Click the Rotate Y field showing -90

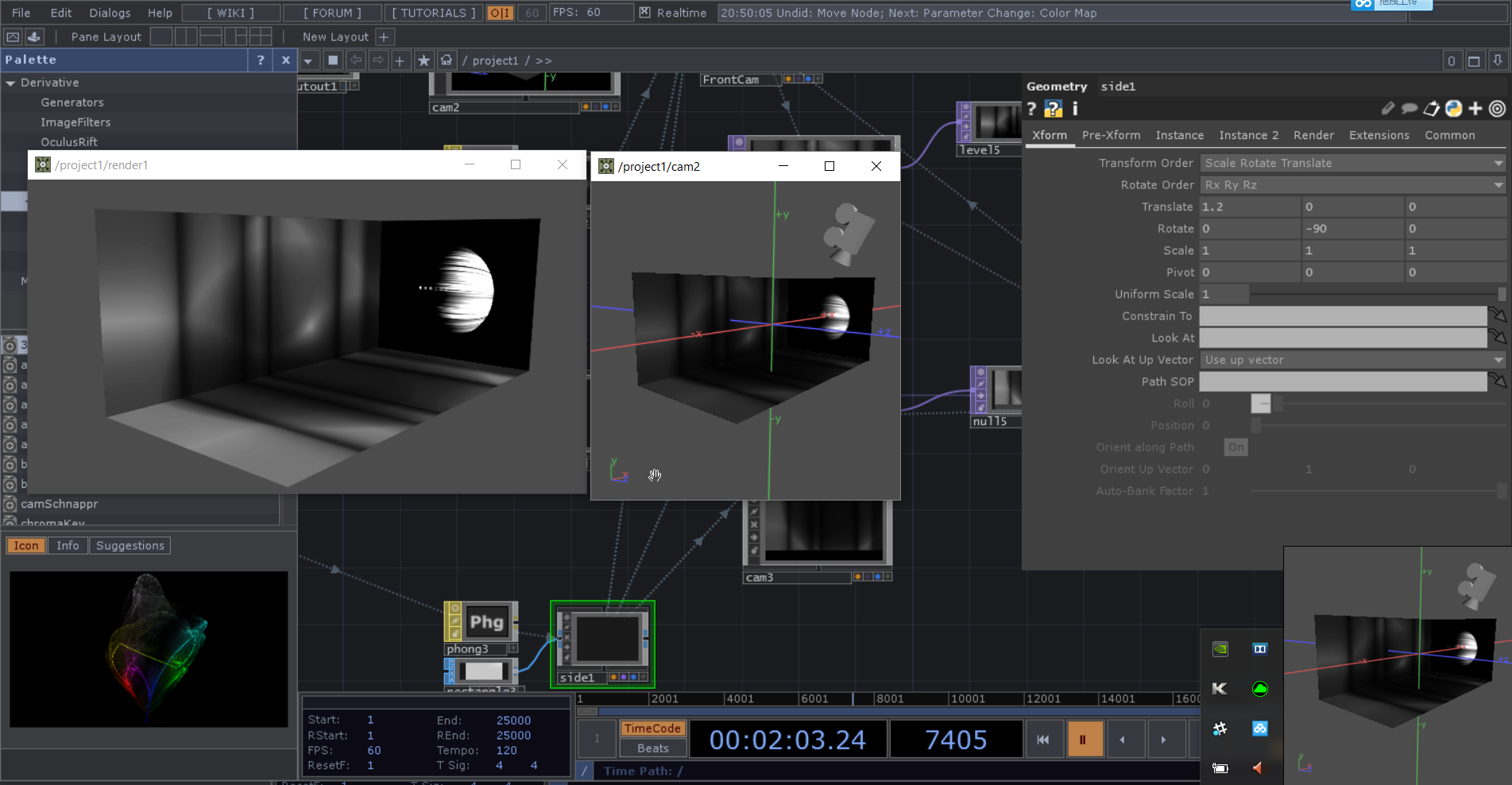pyautogui.click(x=1353, y=229)
